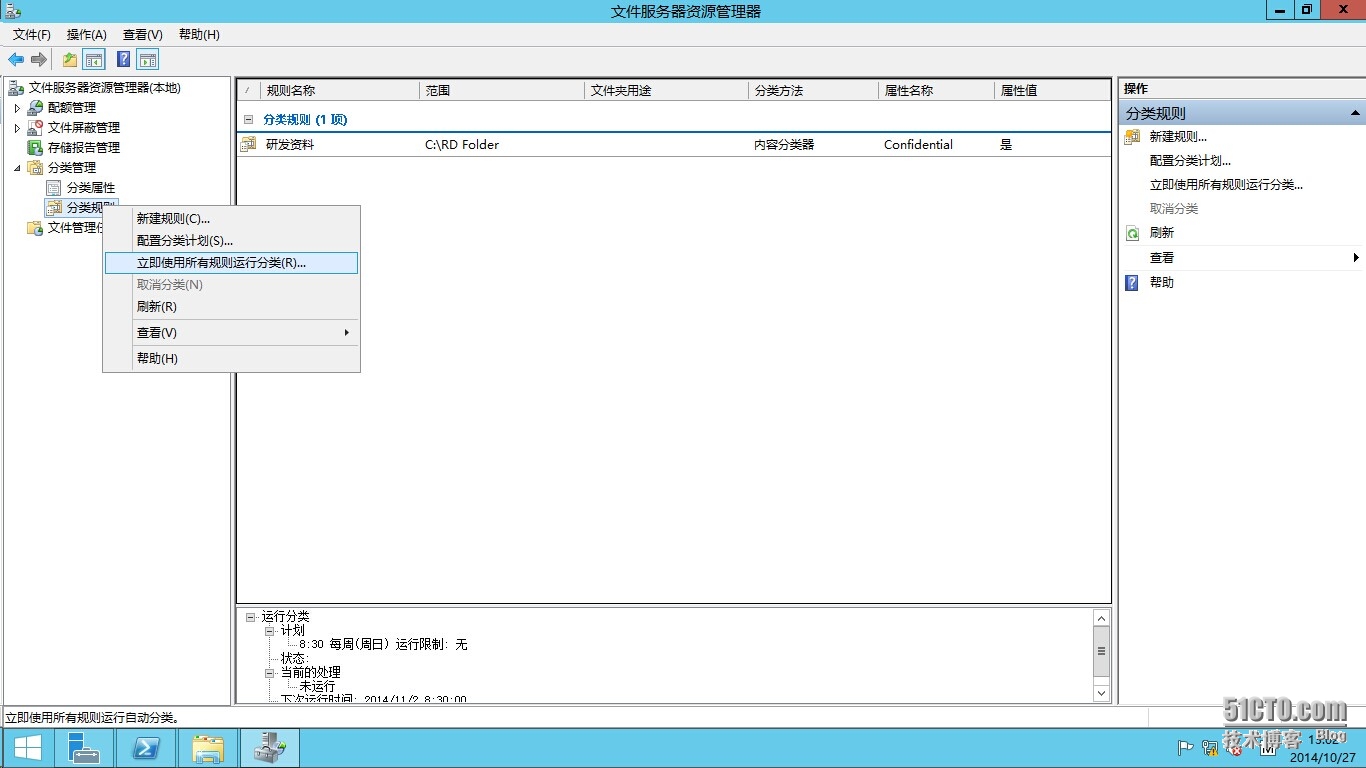Click the 配额管理 node icon

[x=35, y=107]
